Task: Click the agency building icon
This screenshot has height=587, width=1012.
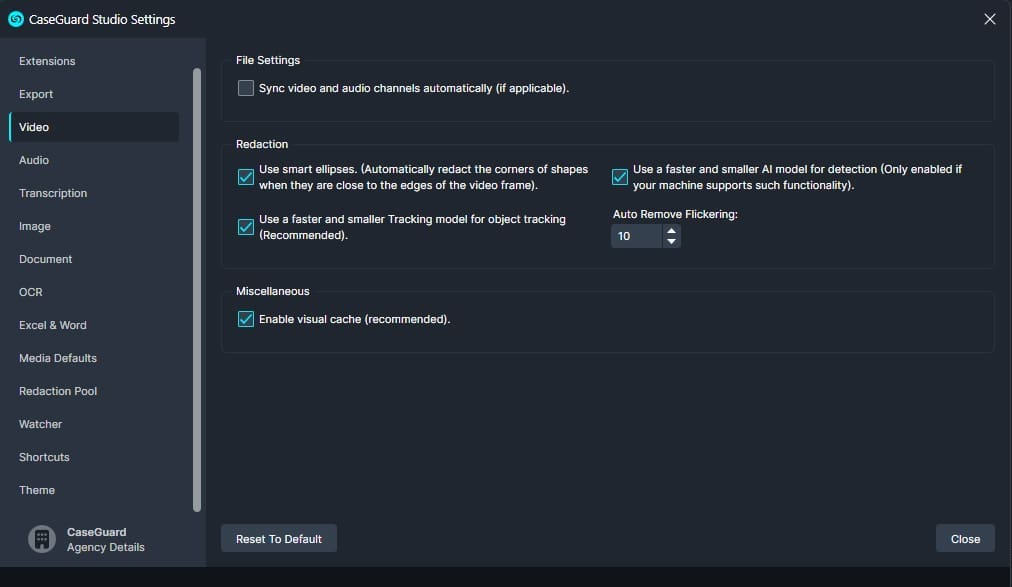Action: 41,539
